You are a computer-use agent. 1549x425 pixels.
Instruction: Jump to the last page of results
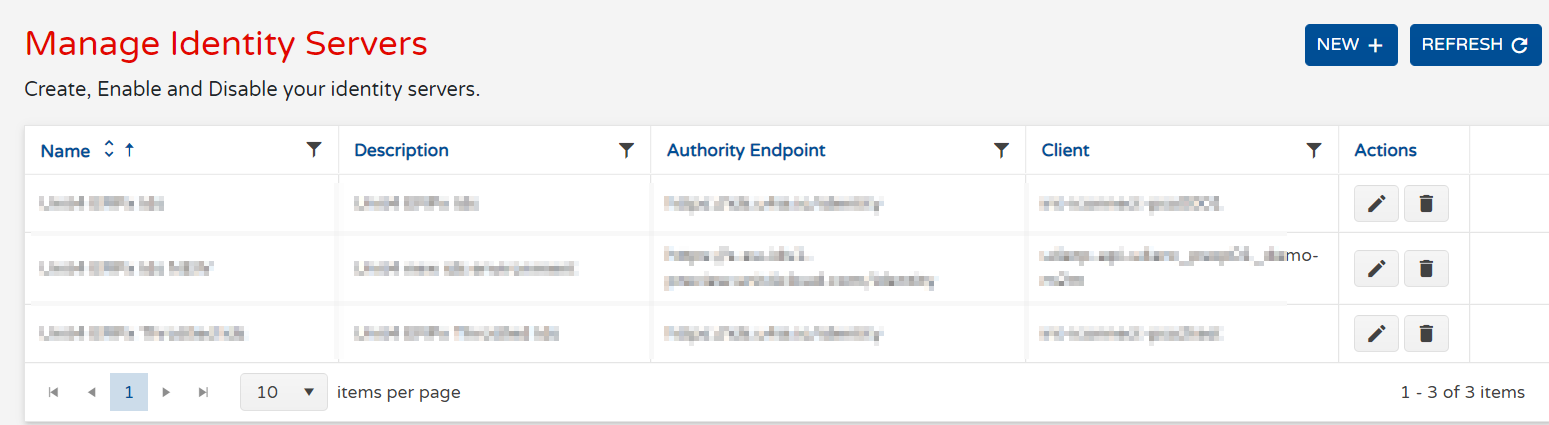click(204, 392)
